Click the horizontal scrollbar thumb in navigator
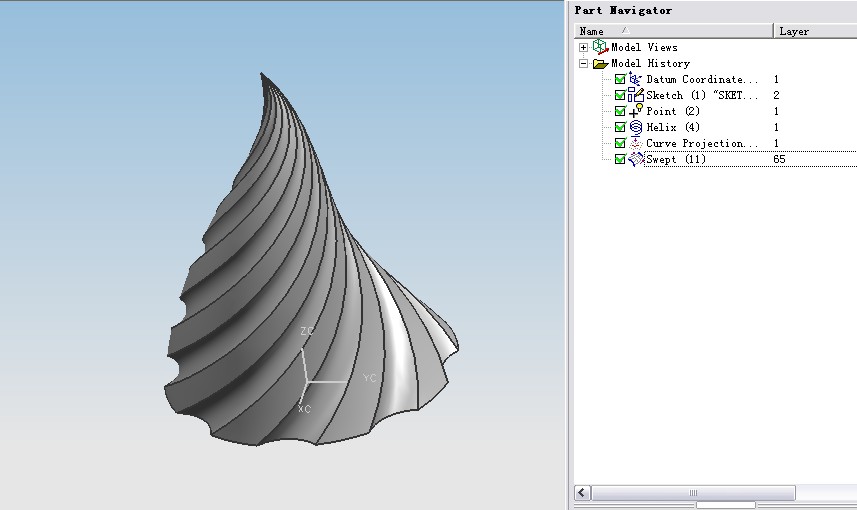Image resolution: width=857 pixels, height=510 pixels. (x=693, y=493)
